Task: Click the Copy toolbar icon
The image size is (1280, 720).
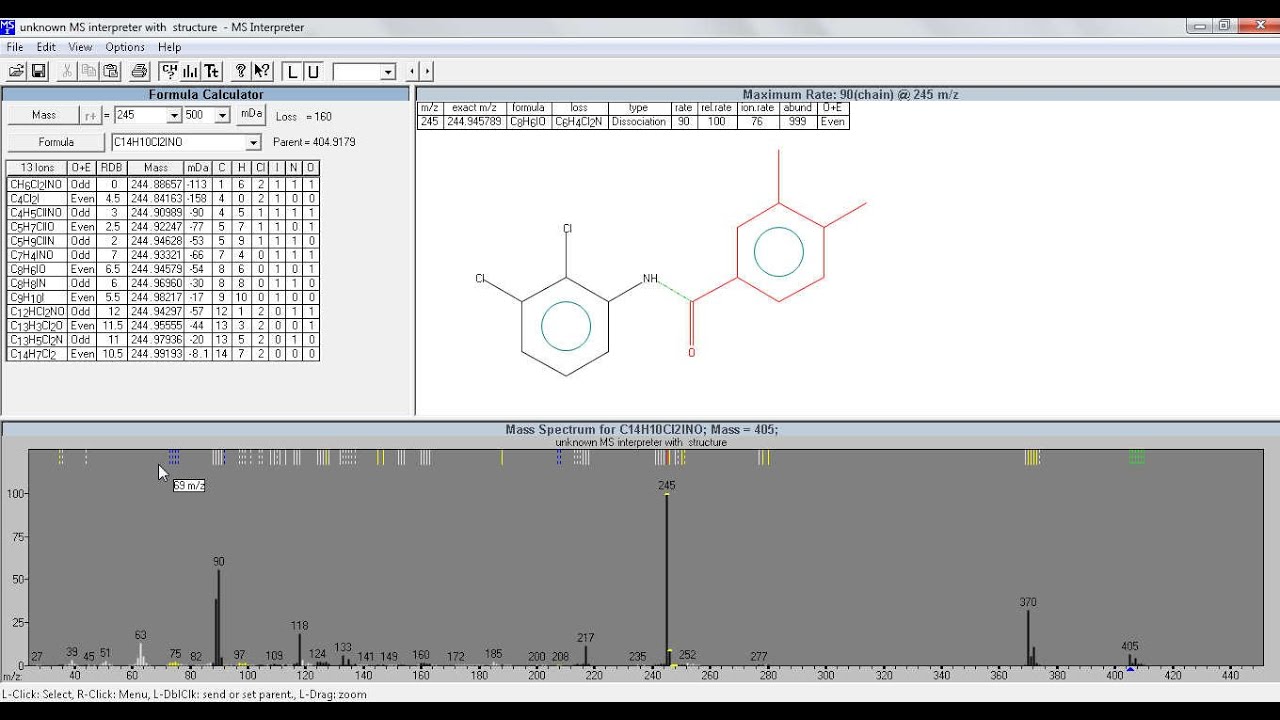Action: [89, 71]
